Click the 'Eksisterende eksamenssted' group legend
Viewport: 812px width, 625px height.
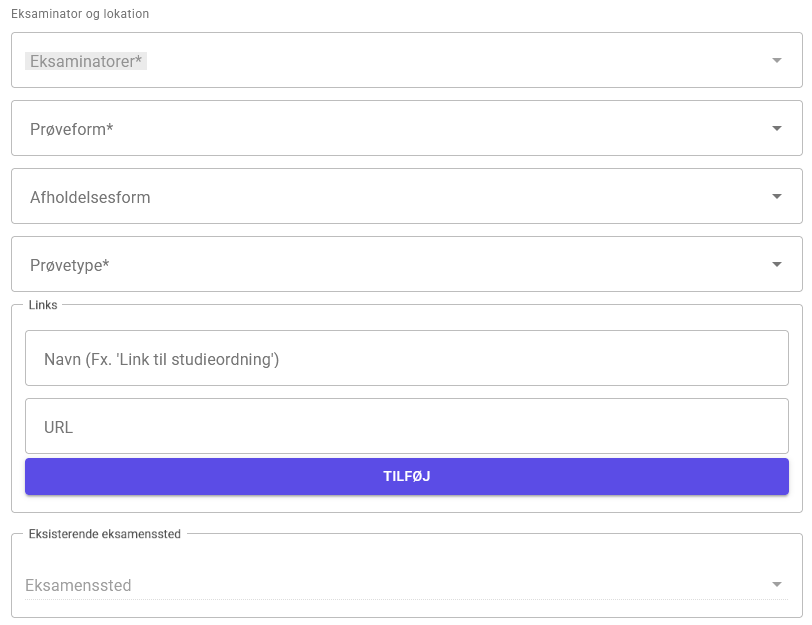pos(105,534)
